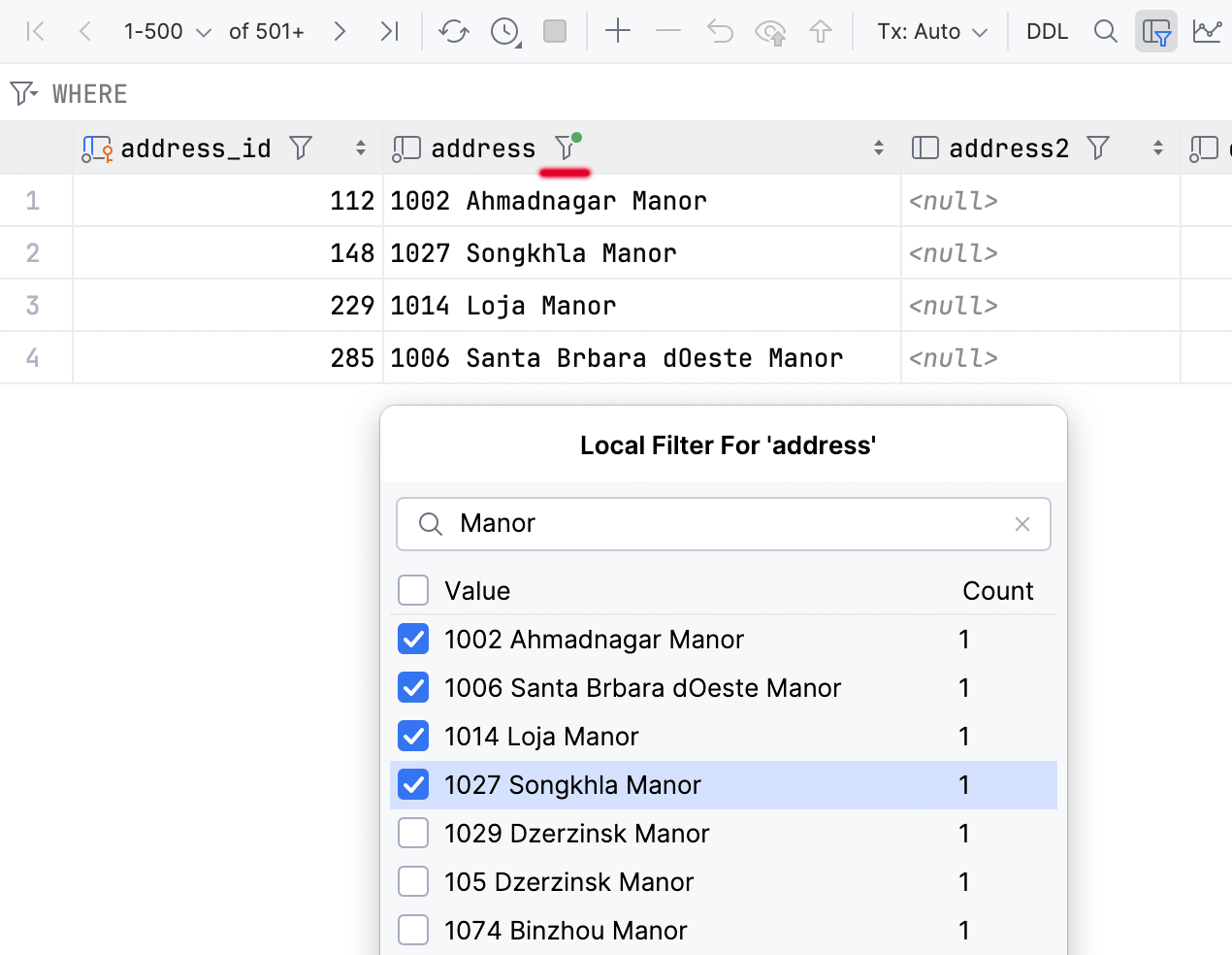Jump to last page icon

tap(390, 32)
